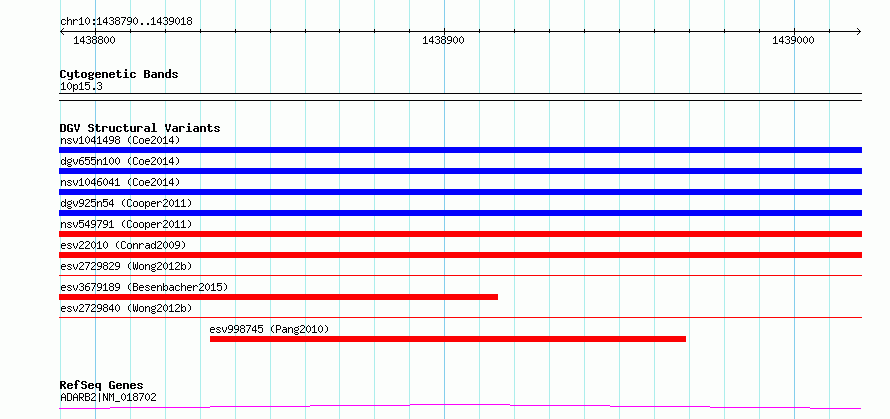Click the esv3679189 (Besenbacher2015) label

pos(144,287)
